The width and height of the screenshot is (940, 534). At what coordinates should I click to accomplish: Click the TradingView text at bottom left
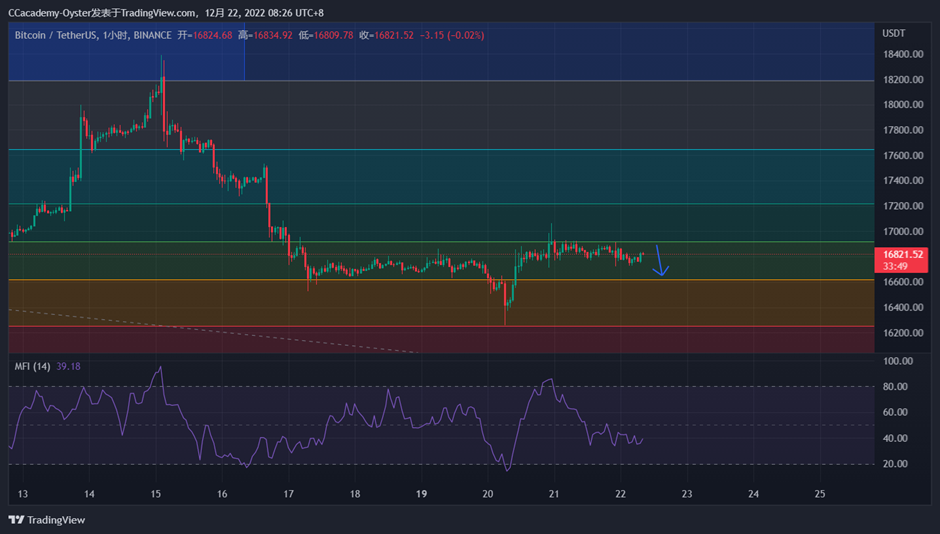pyautogui.click(x=56, y=520)
